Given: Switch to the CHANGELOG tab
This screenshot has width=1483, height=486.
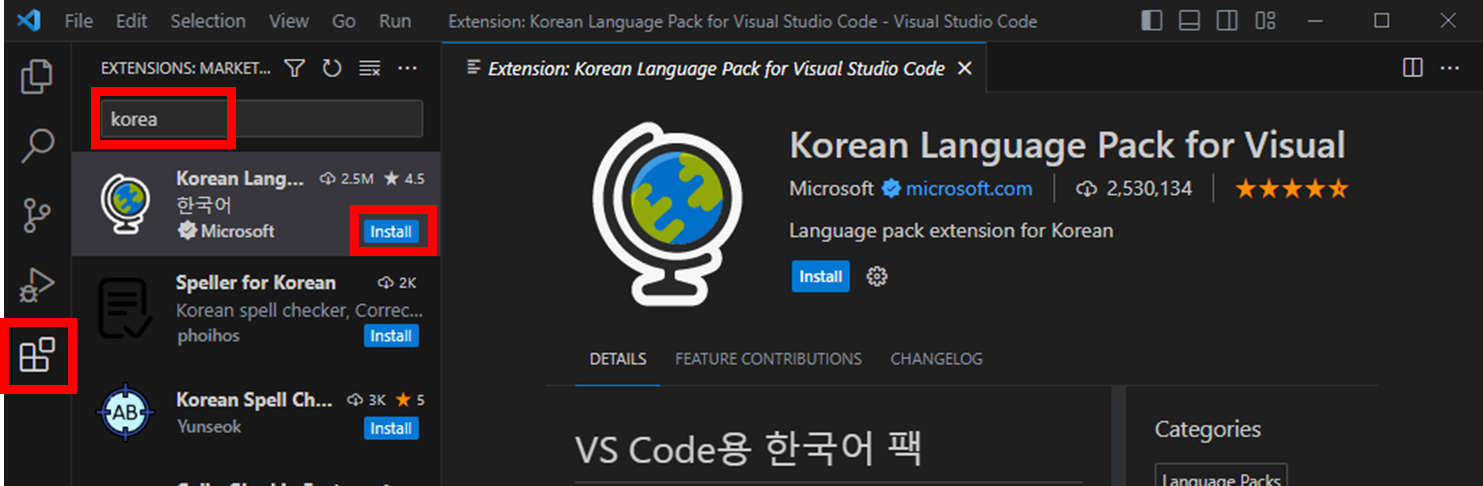Looking at the screenshot, I should tap(937, 359).
